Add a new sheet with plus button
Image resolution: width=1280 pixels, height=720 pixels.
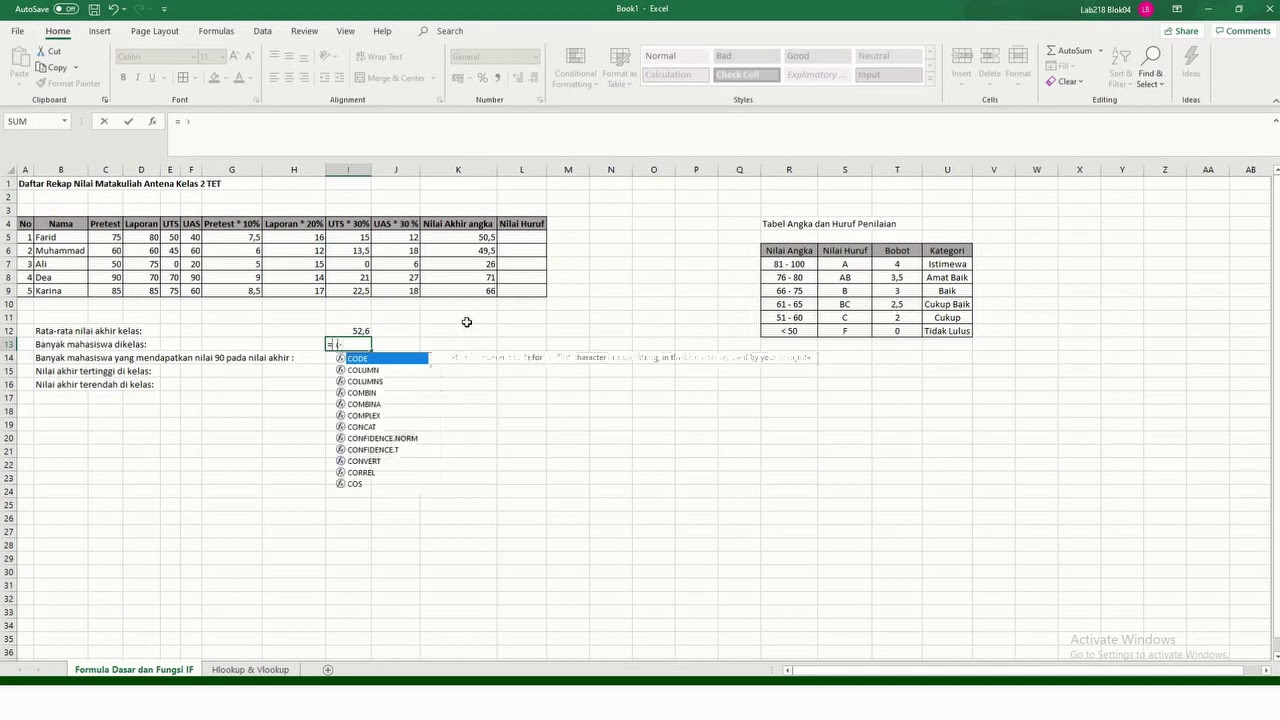point(327,669)
